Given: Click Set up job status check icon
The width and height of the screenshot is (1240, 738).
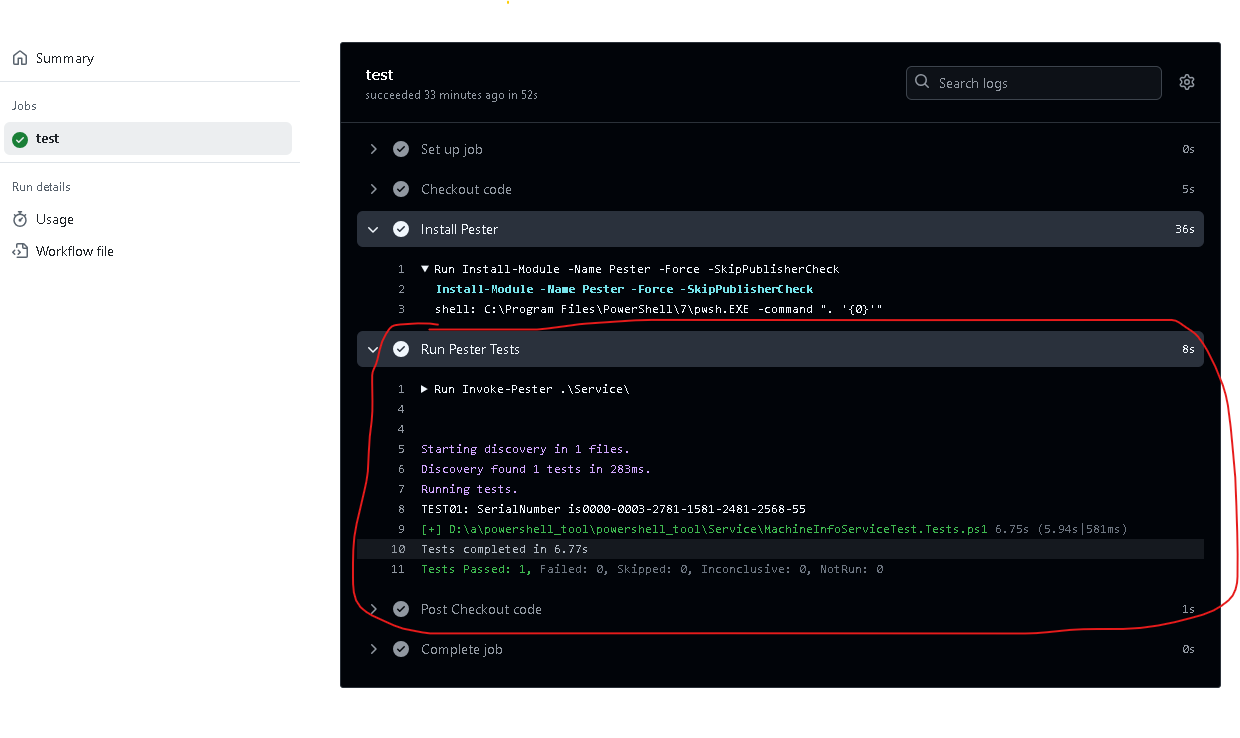Looking at the screenshot, I should pos(401,149).
